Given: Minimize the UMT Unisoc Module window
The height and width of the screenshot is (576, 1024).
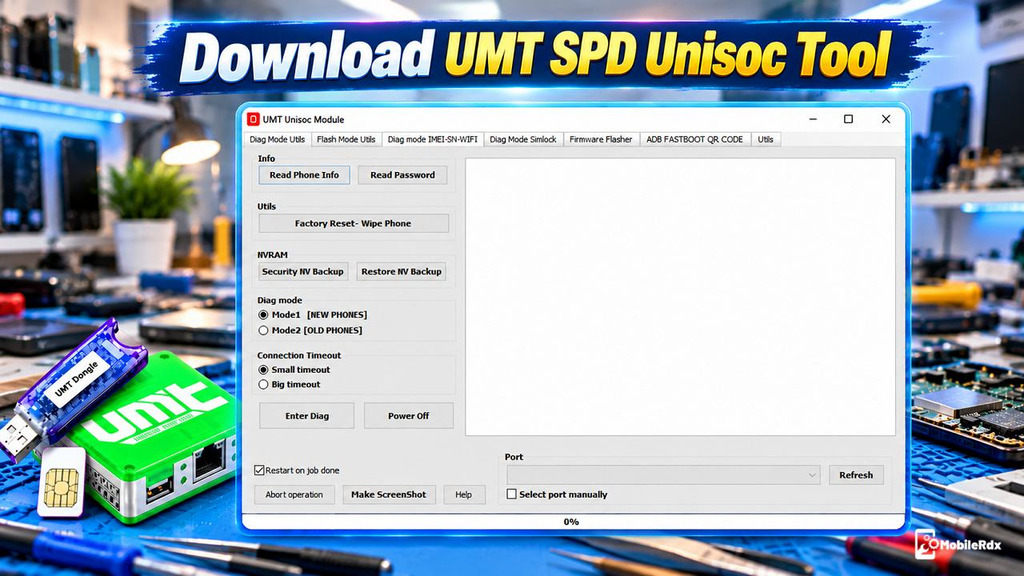Looking at the screenshot, I should (813, 120).
